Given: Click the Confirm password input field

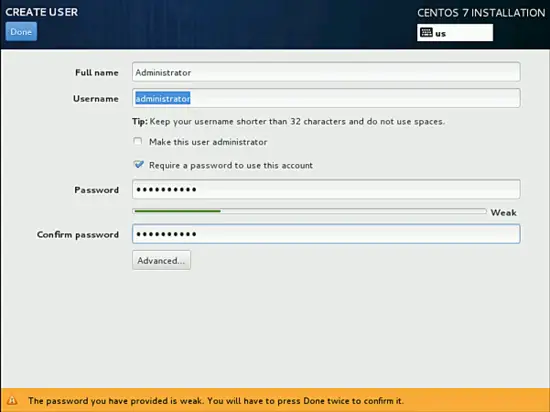Looking at the screenshot, I should 326,234.
